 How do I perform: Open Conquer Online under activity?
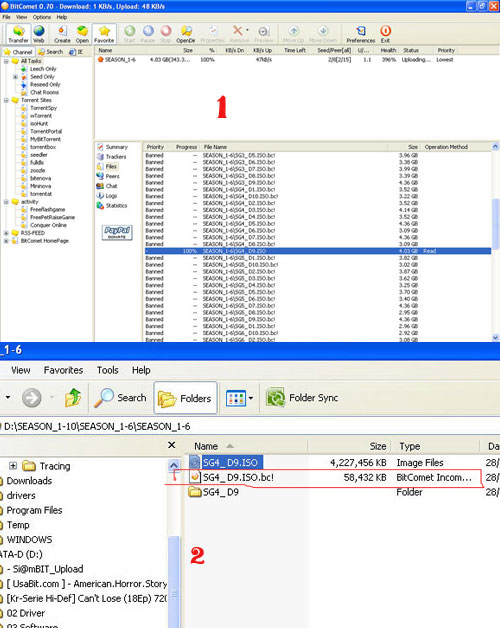pyautogui.click(x=48, y=225)
